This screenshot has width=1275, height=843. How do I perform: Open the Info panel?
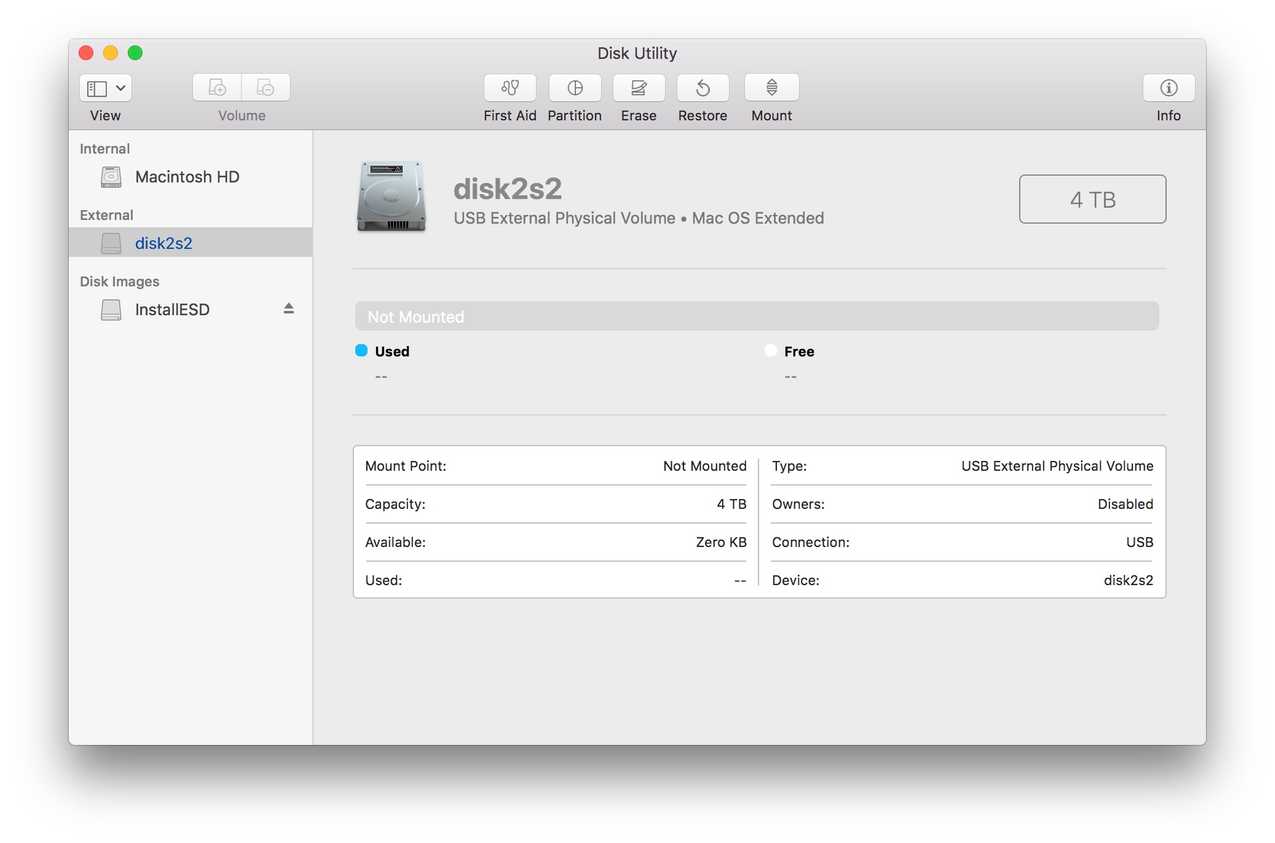[x=1168, y=88]
